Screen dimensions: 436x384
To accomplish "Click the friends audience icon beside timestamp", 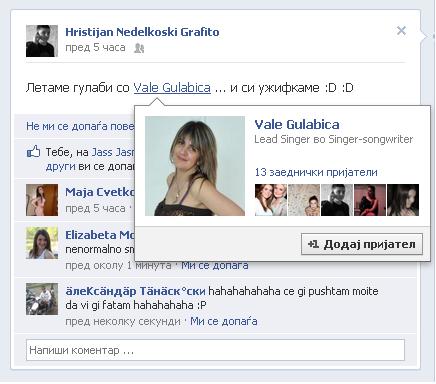I will coord(139,48).
